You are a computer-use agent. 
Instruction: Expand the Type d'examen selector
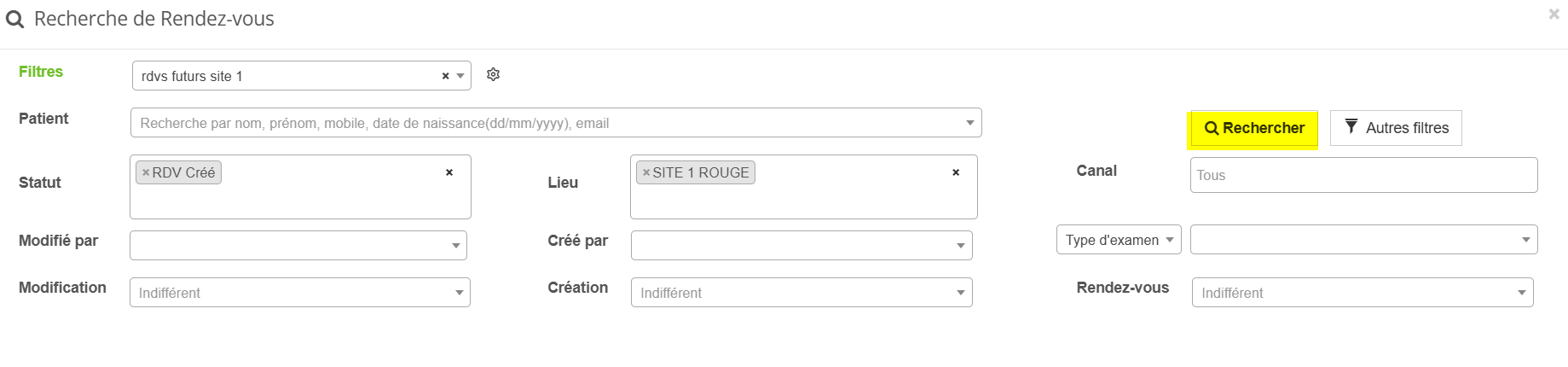coord(1119,240)
